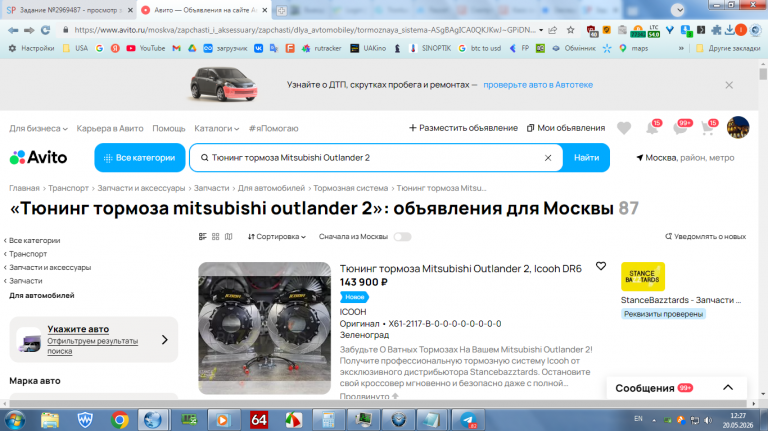Bookmark this page with the star icon
The width and height of the screenshot is (768, 431).
click(x=571, y=30)
